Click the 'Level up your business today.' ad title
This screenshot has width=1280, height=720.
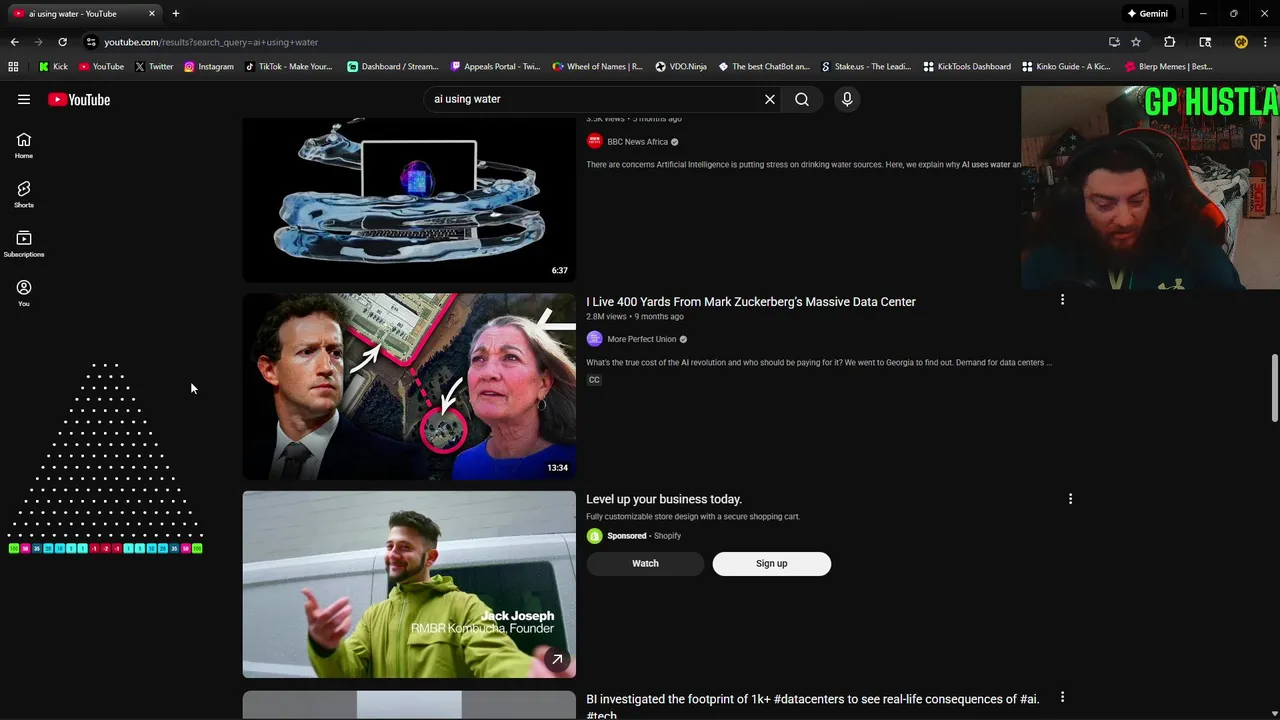(664, 499)
